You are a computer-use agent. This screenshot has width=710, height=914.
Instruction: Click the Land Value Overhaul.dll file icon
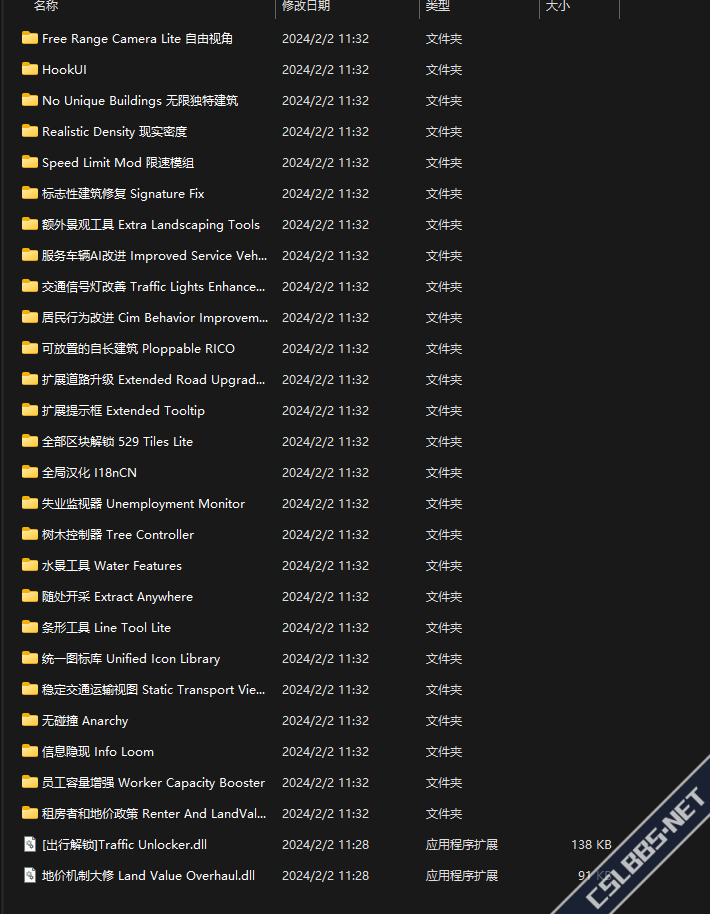pos(30,875)
